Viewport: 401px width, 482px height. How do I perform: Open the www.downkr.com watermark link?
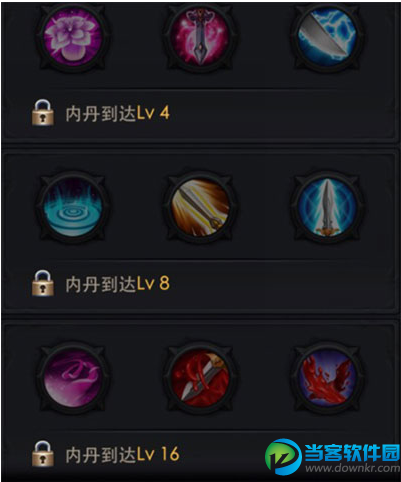click(352, 468)
